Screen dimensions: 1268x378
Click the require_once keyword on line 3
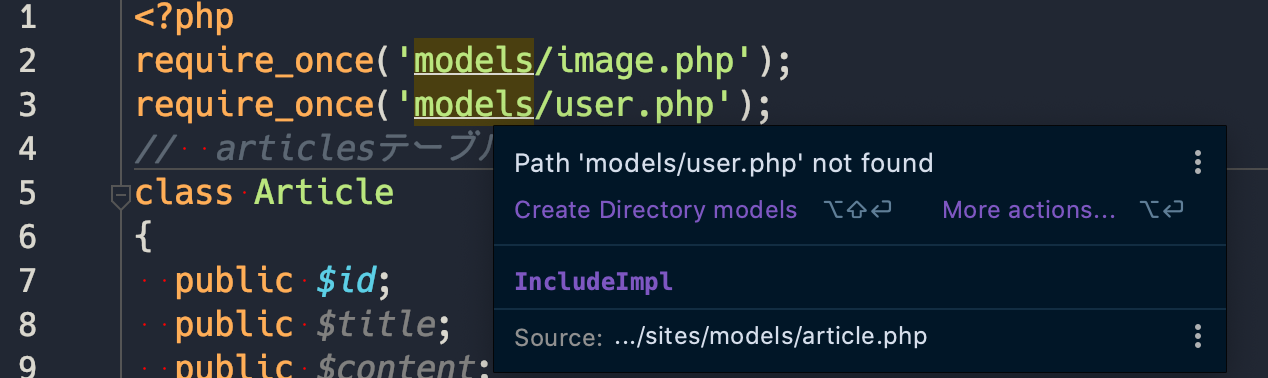[254, 105]
